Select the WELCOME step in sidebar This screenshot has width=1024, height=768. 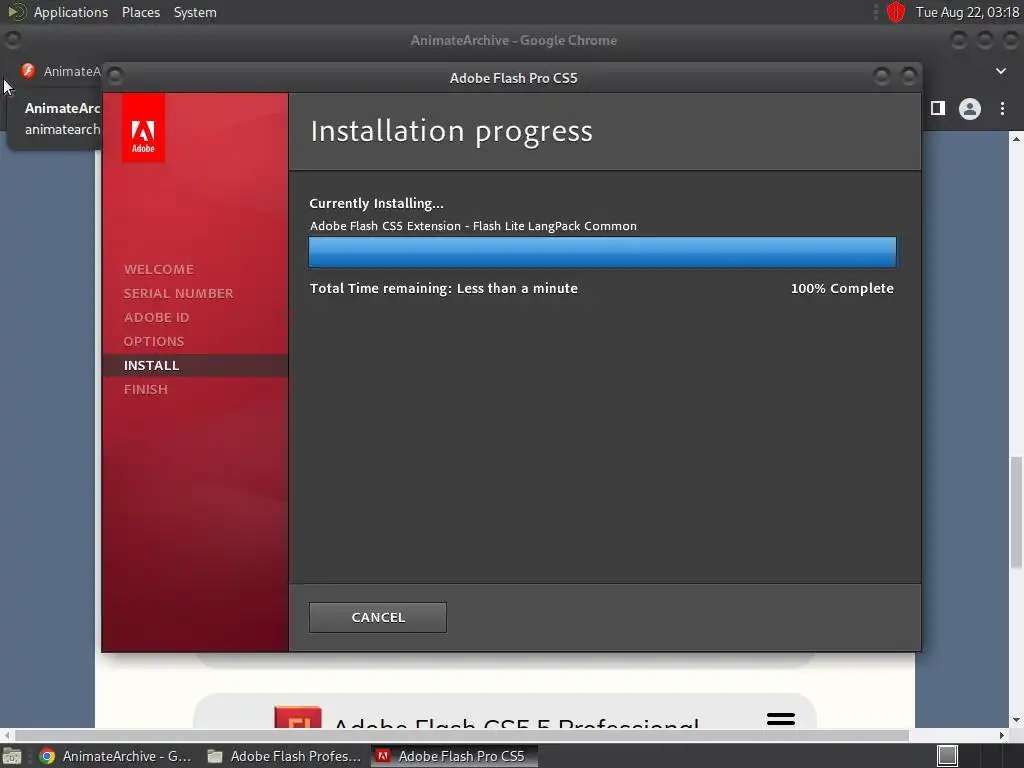(159, 269)
